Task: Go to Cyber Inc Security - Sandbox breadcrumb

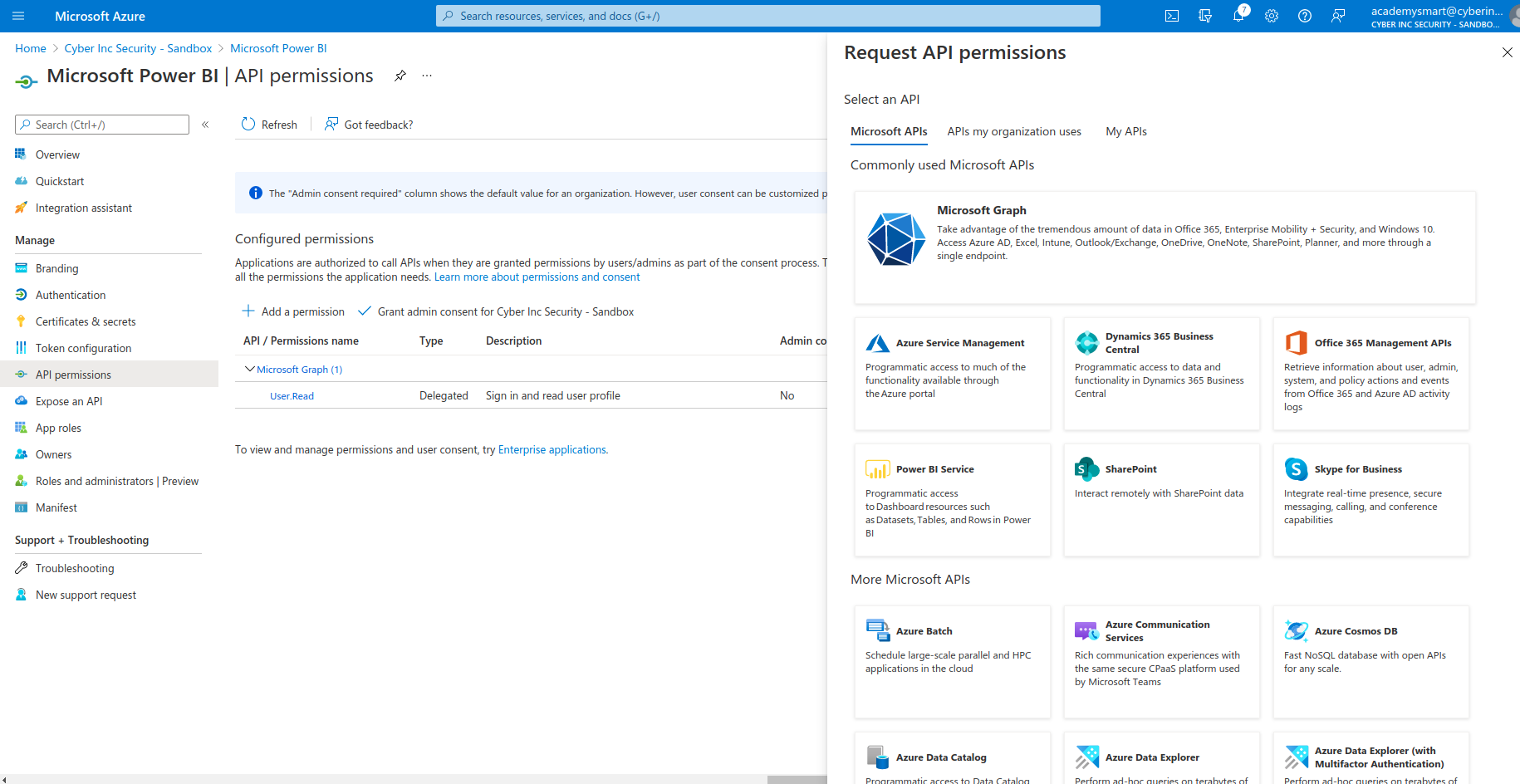Action: coord(138,48)
